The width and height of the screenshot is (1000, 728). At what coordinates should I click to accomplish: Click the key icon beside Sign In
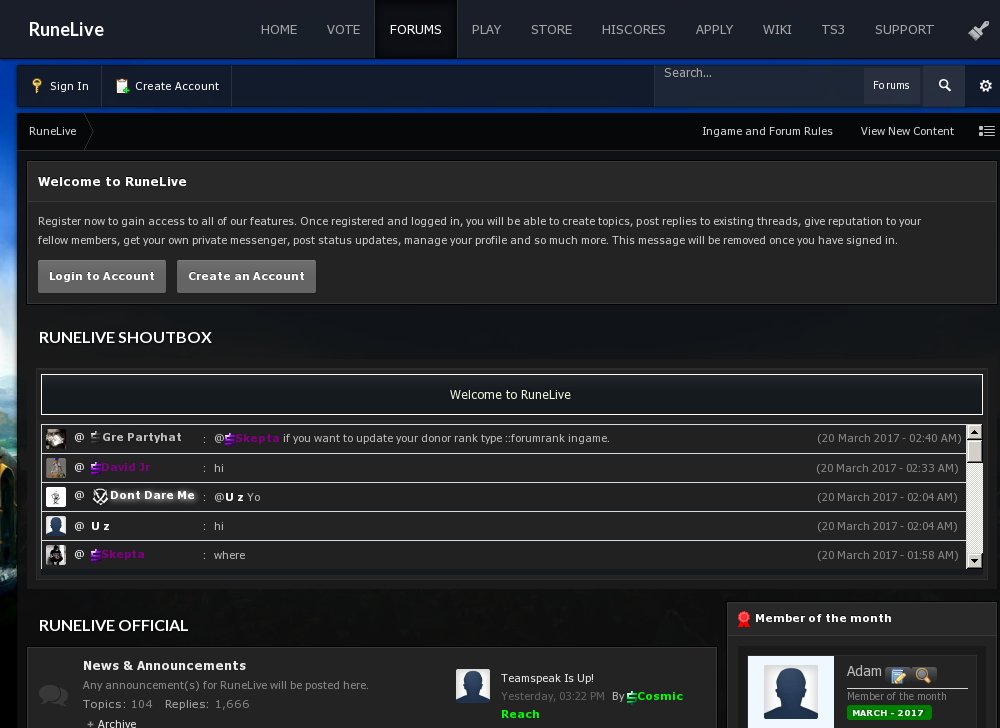coord(37,86)
